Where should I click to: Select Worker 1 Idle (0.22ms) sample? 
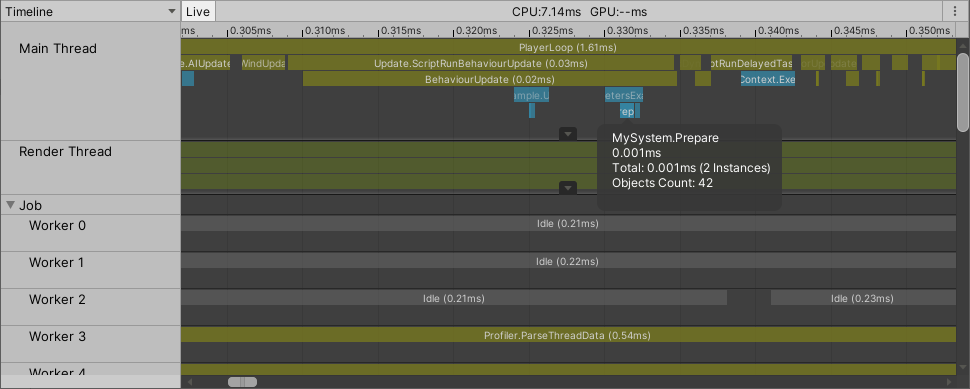tap(568, 261)
